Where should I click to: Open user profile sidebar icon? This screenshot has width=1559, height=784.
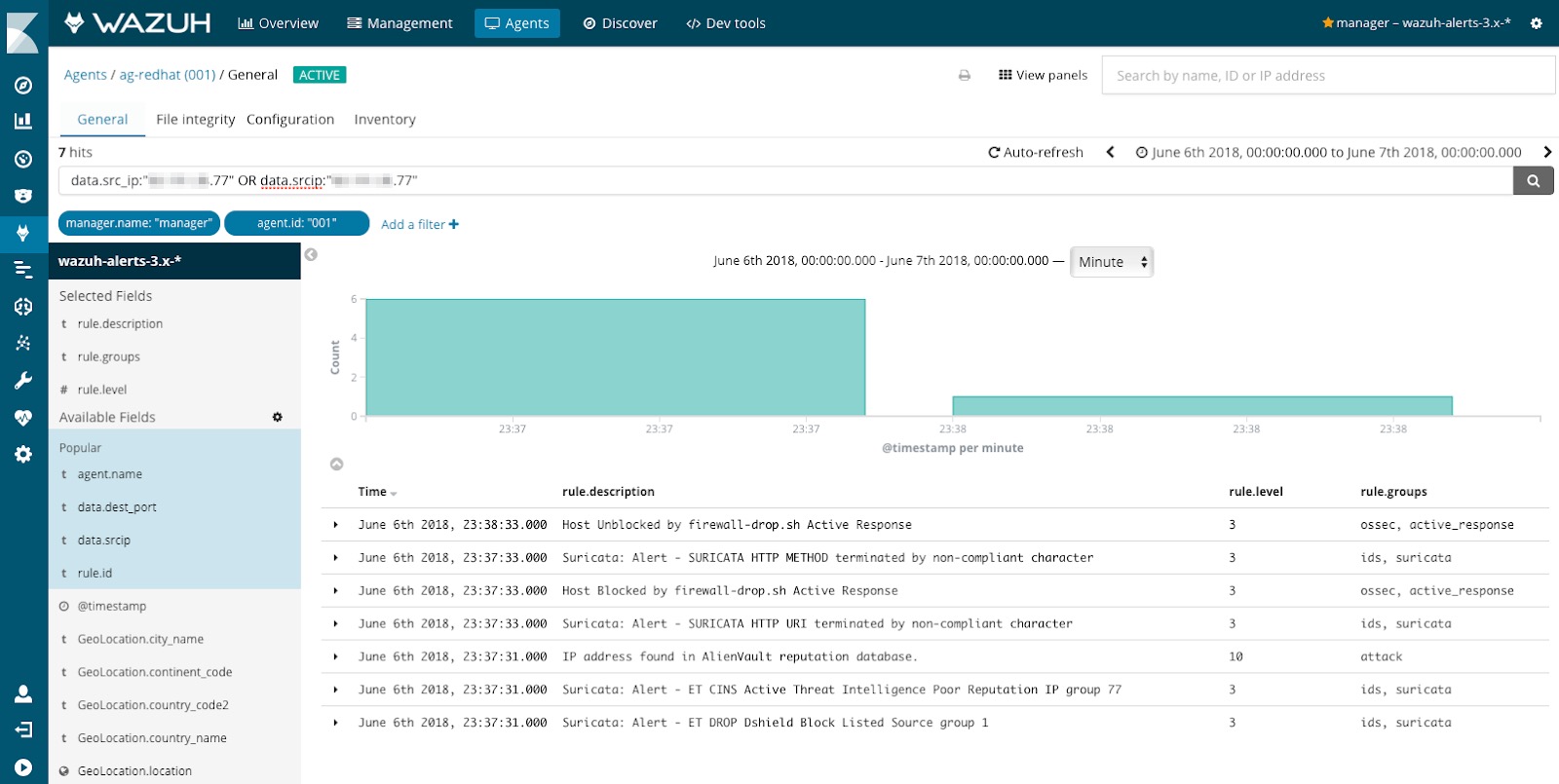pos(23,693)
